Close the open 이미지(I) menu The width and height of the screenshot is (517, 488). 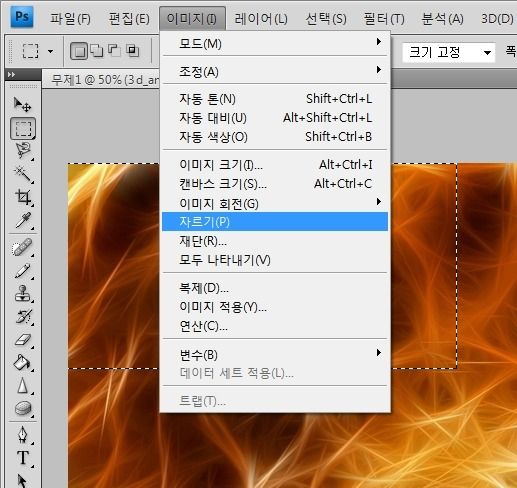(x=192, y=19)
